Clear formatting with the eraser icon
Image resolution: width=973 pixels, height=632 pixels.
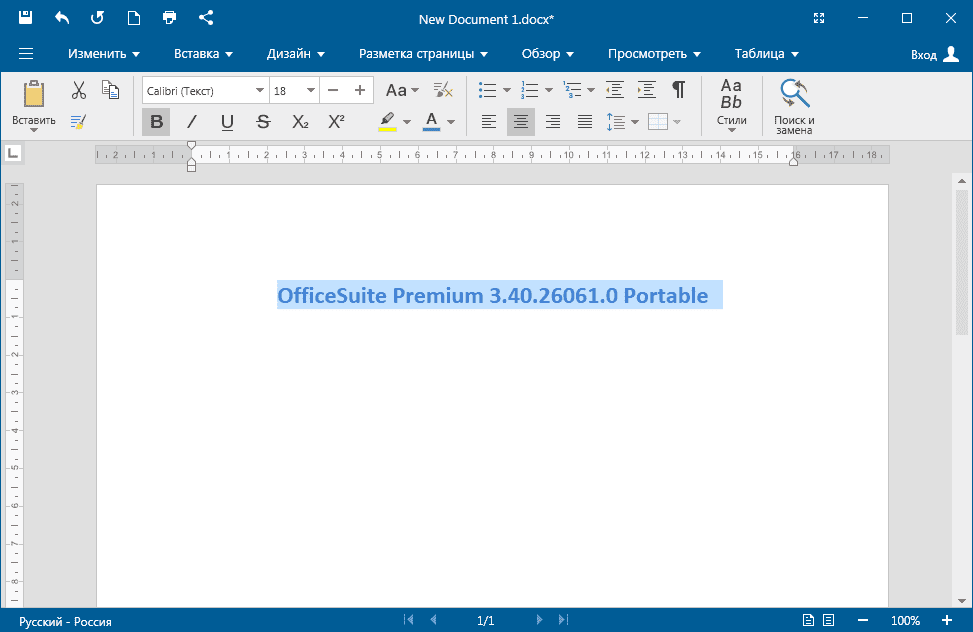[443, 90]
